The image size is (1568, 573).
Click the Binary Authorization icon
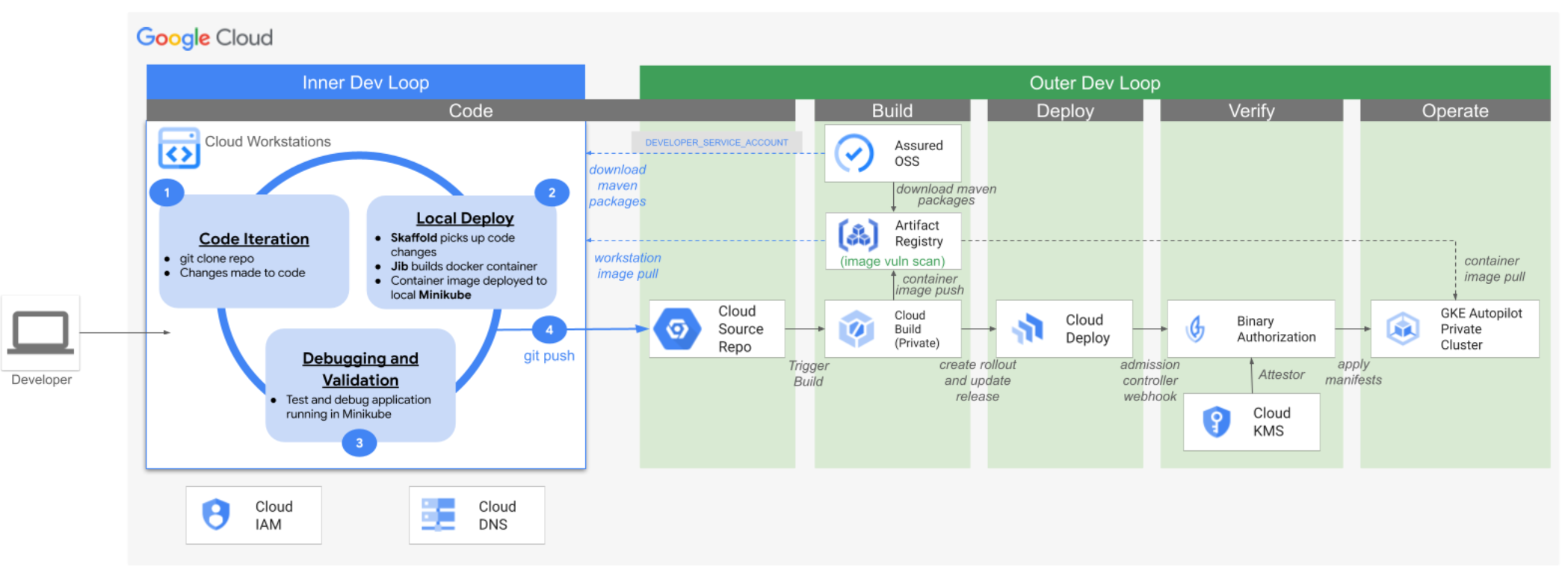(1196, 329)
